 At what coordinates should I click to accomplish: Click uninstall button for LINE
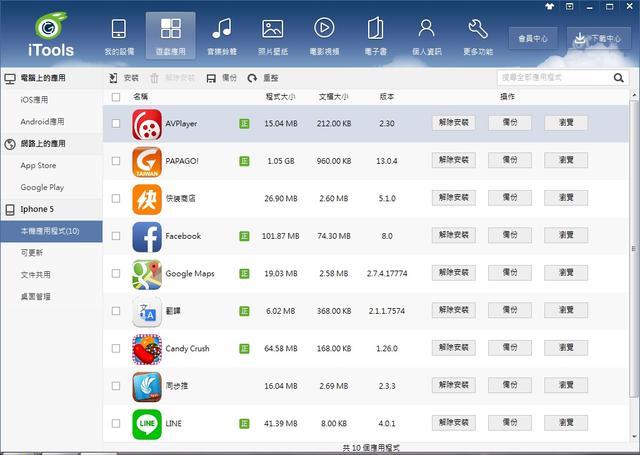(453, 423)
